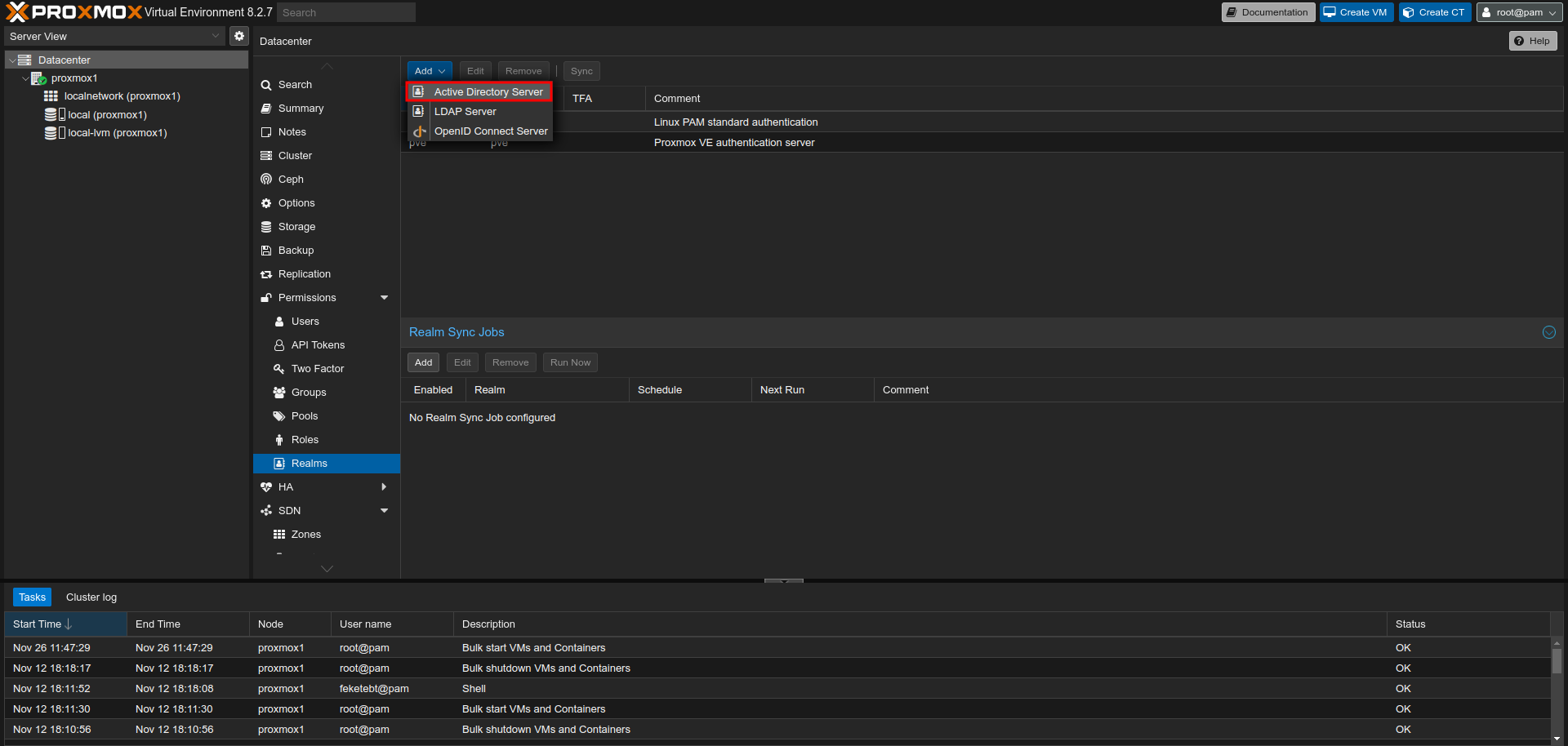This screenshot has width=1568, height=746.
Task: Click the Run Now button
Action: (570, 362)
